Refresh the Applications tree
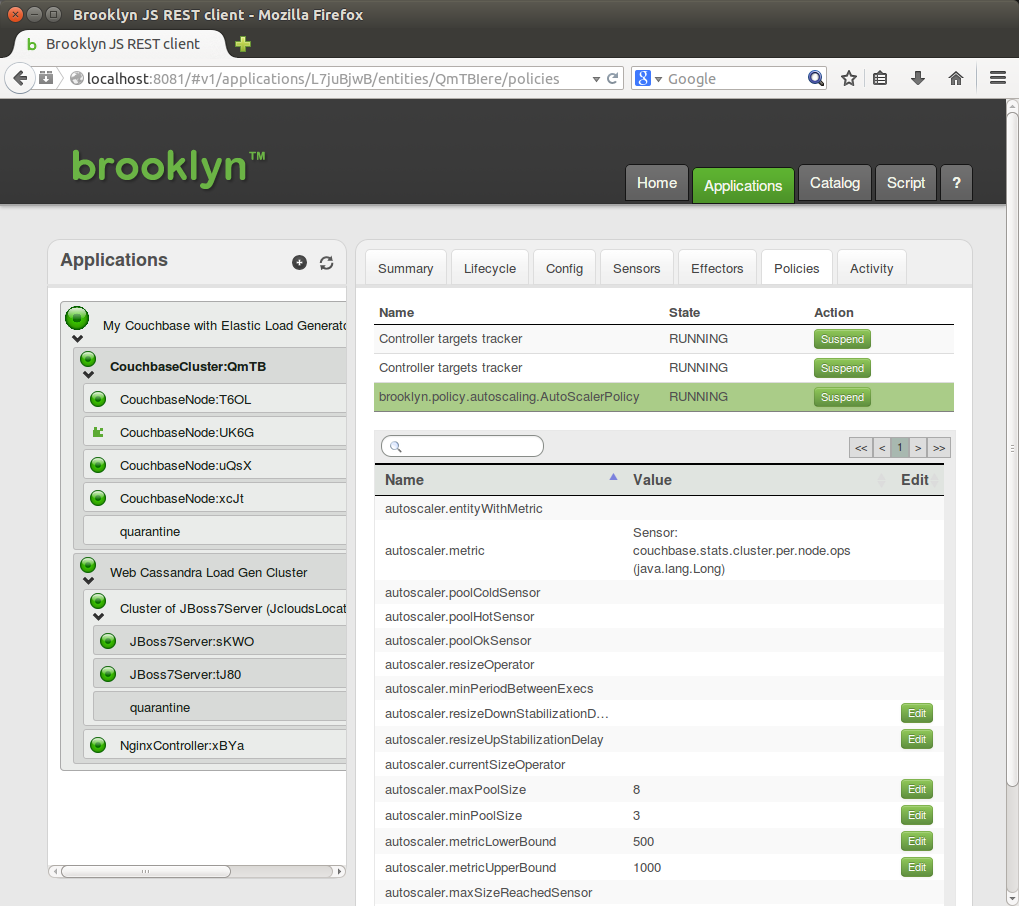Image resolution: width=1019 pixels, height=906 pixels. 326,263
